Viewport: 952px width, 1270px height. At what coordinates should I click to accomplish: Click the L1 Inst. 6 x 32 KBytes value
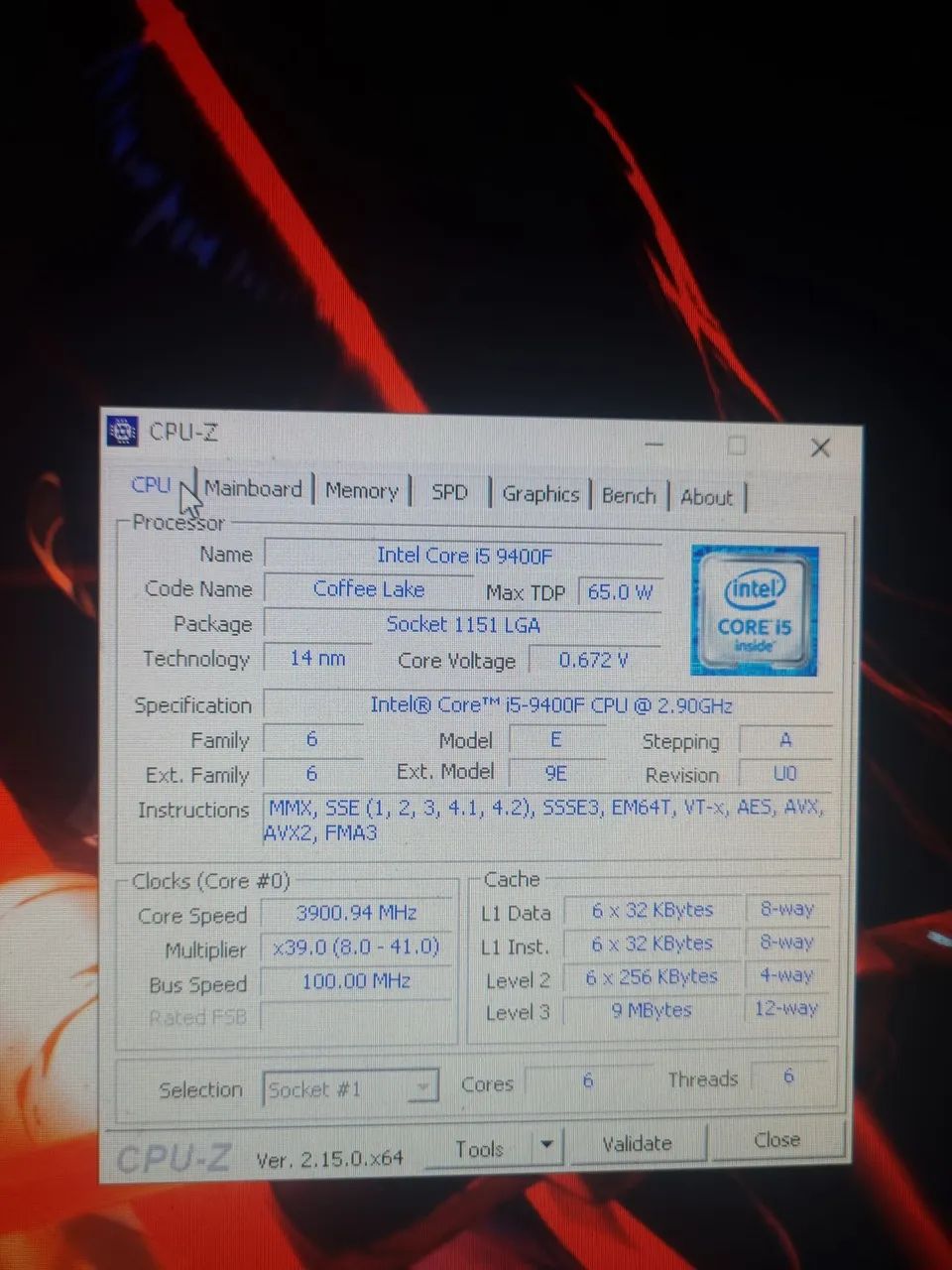(653, 944)
